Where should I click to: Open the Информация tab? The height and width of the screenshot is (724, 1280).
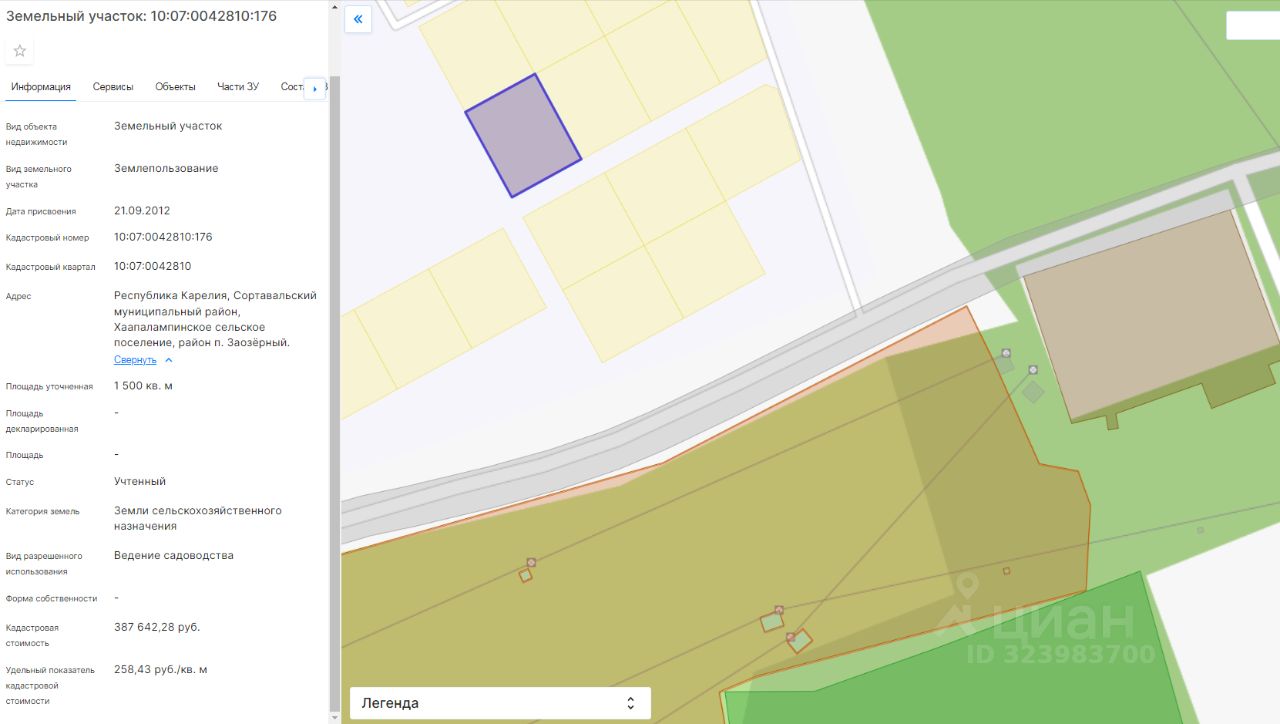(41, 87)
